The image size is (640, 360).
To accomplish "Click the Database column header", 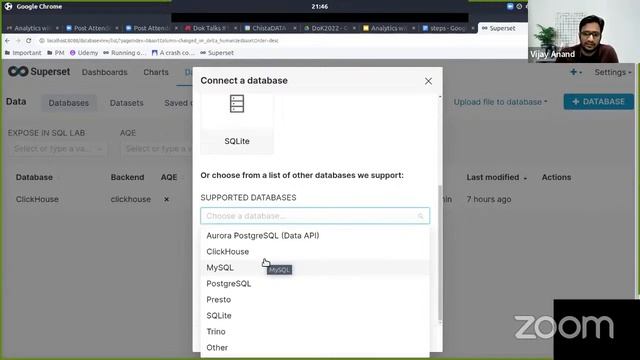I will coord(34,178).
